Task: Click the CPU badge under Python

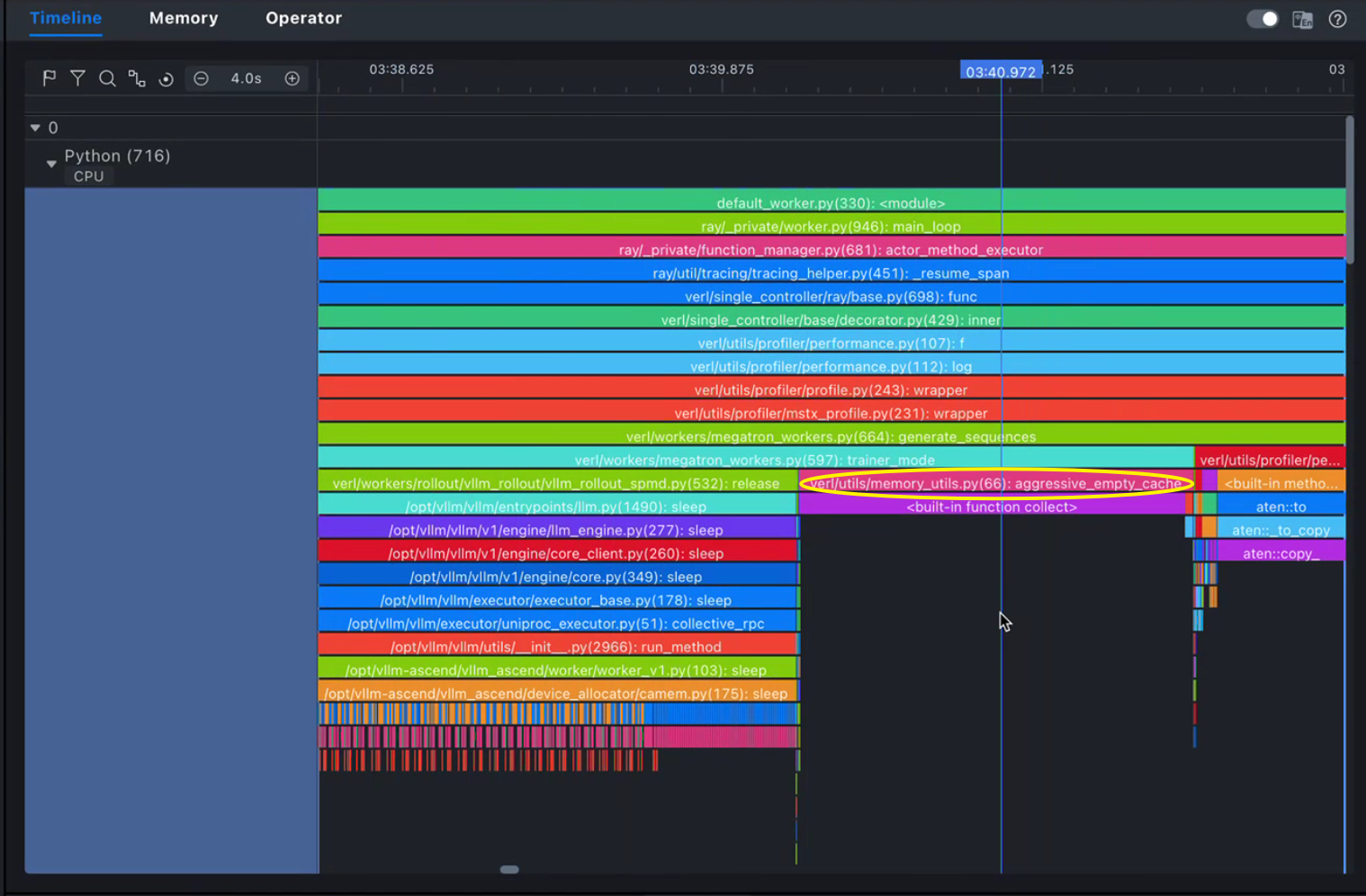Action: tap(88, 176)
